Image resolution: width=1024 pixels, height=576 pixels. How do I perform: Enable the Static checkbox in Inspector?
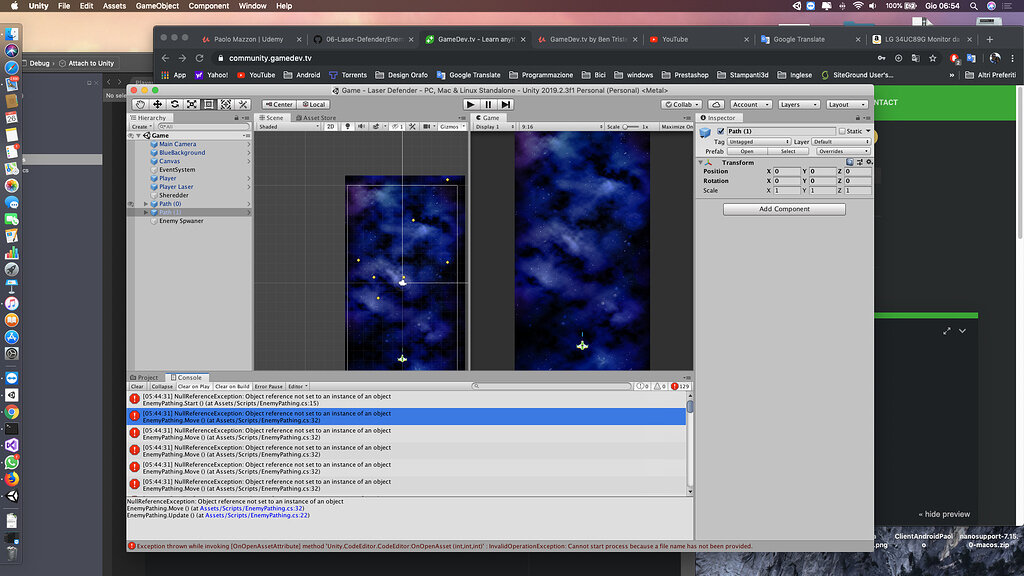[841, 131]
